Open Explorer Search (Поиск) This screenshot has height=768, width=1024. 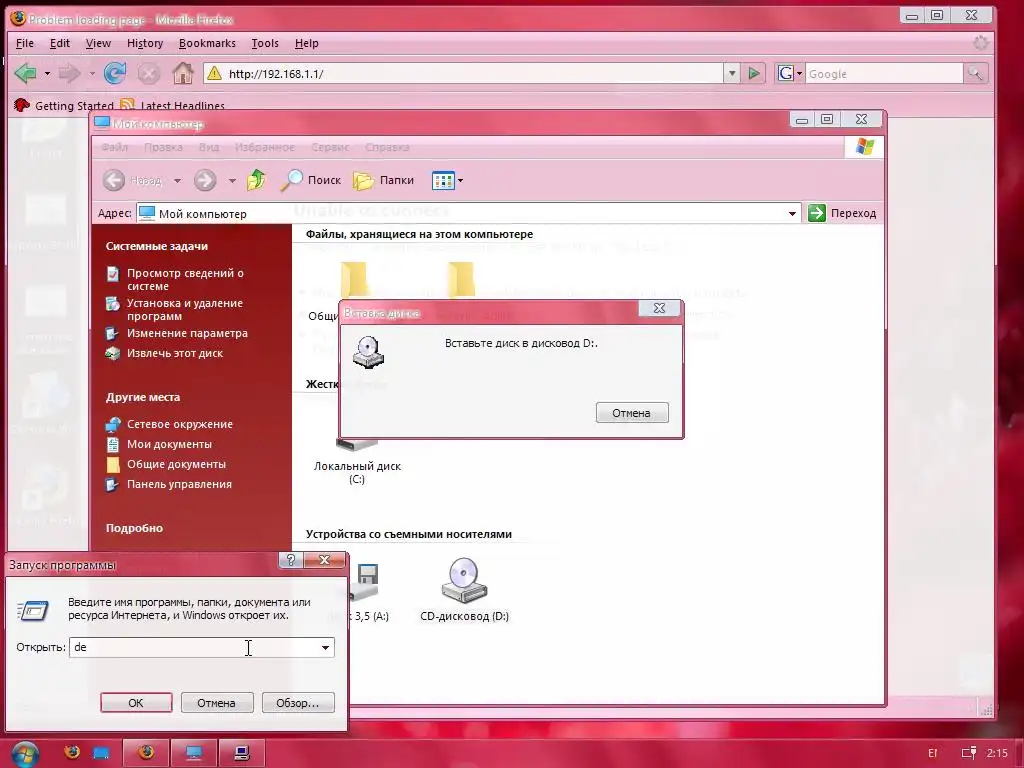[311, 180]
